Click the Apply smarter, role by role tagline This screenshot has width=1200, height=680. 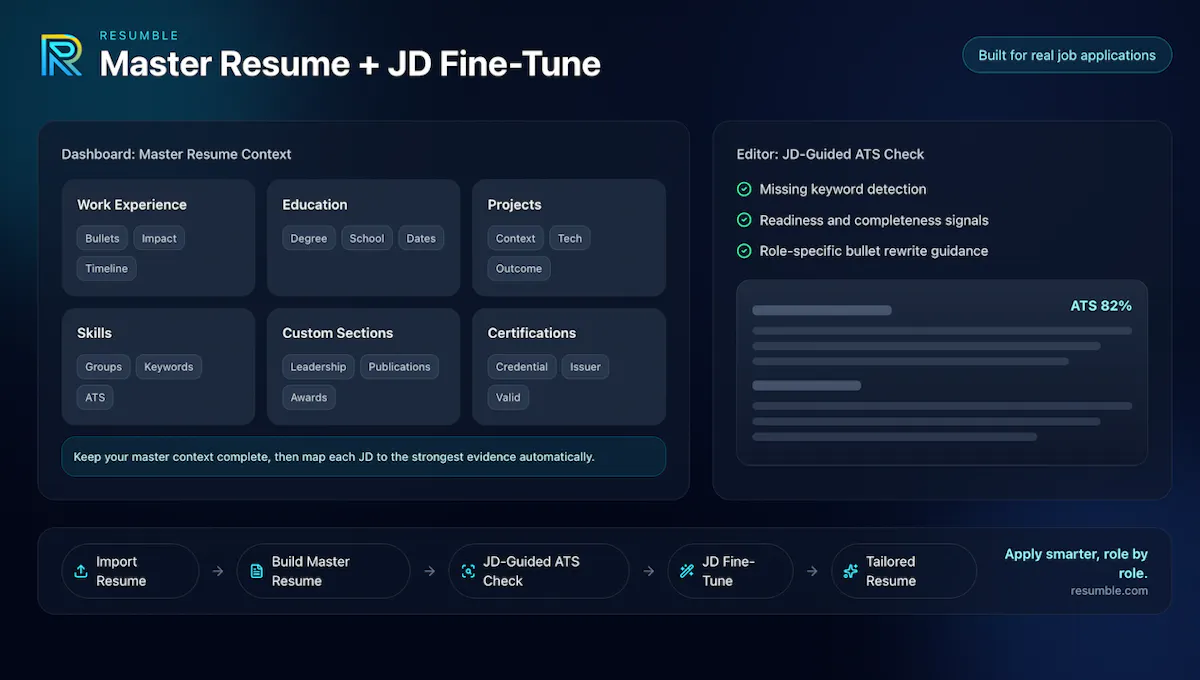[1076, 564]
